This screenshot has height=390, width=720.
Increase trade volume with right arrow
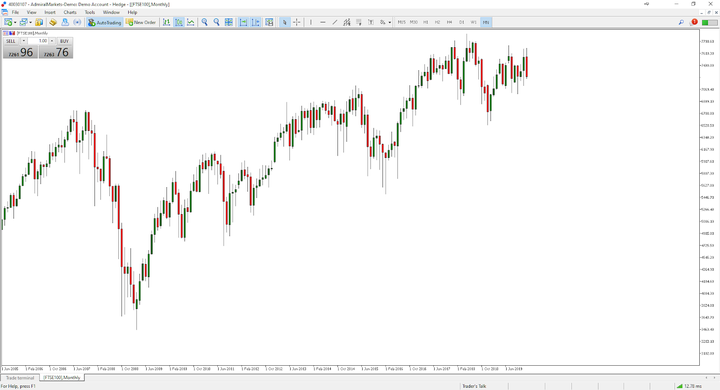52,41
